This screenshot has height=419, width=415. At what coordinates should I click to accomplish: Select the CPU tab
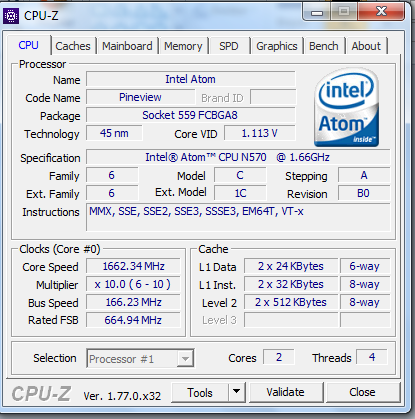click(29, 45)
